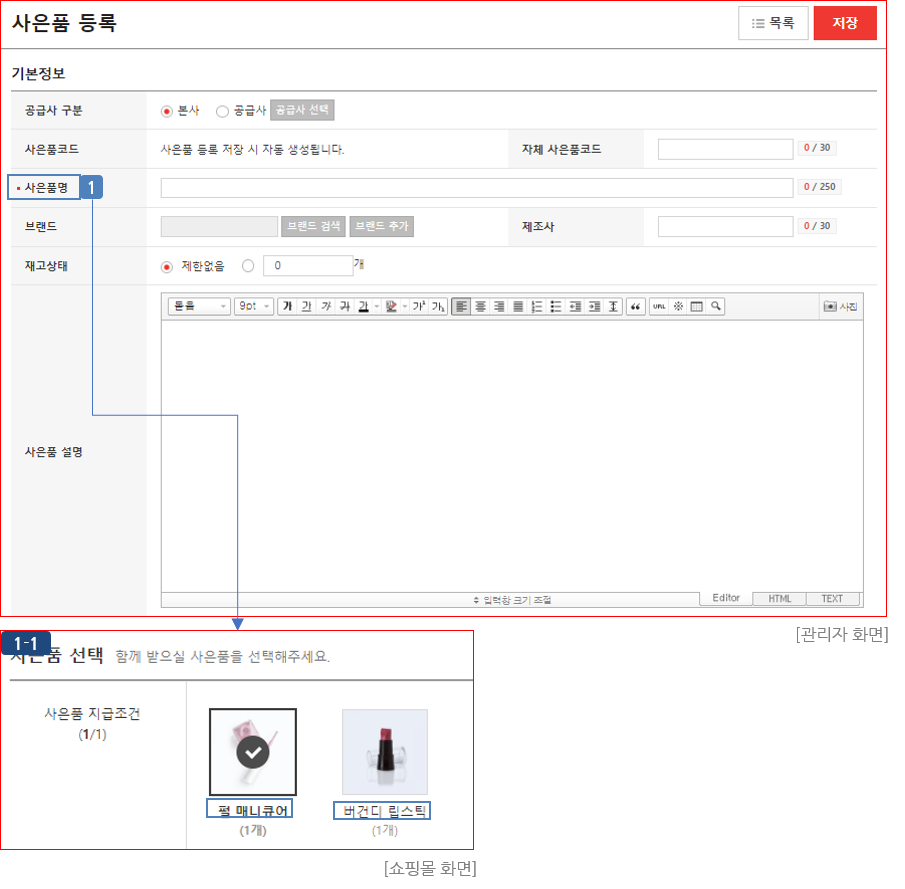Screen dimensions: 905x889
Task: Switch to the HTML editor tab
Action: [x=779, y=599]
